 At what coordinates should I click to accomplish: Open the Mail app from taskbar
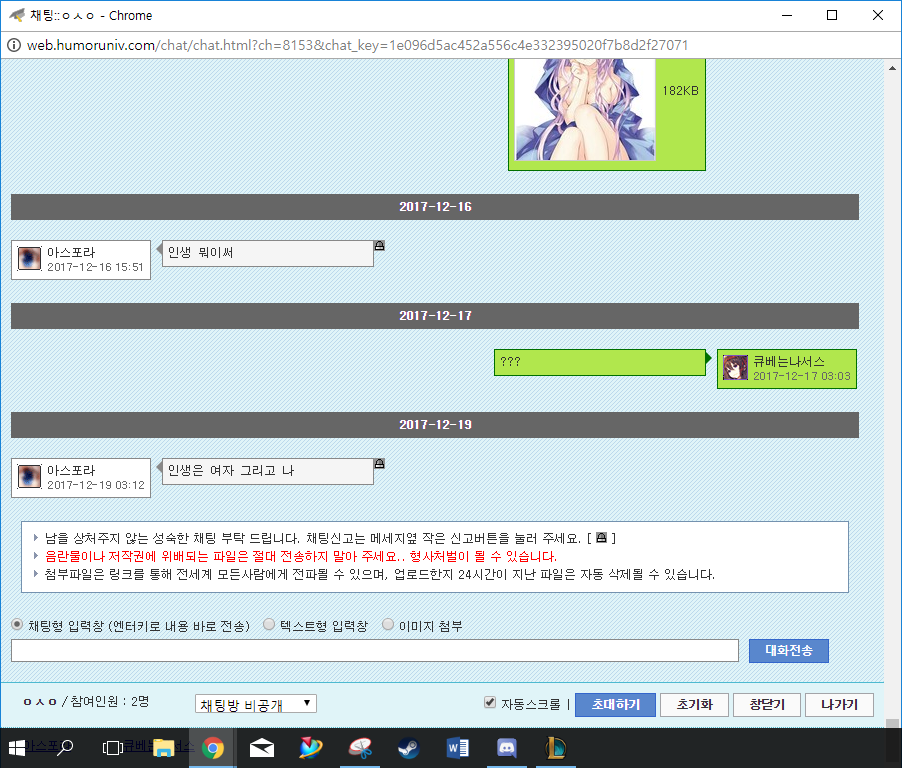[262, 748]
